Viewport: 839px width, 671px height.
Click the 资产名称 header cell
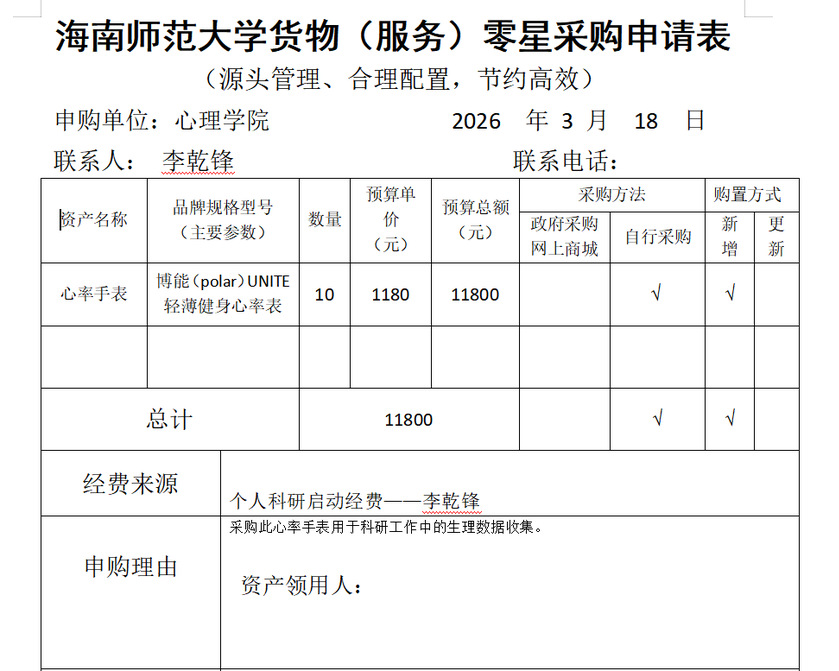(x=94, y=220)
